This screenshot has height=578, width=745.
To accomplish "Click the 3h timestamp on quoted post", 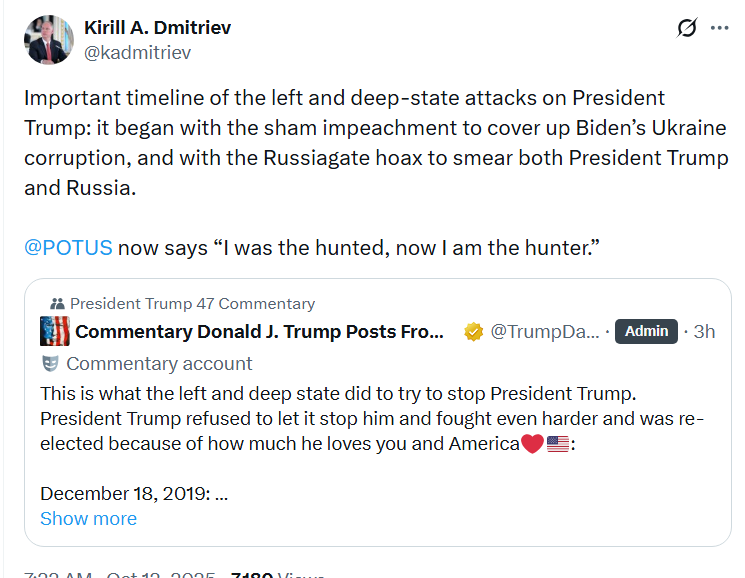I will point(704,332).
